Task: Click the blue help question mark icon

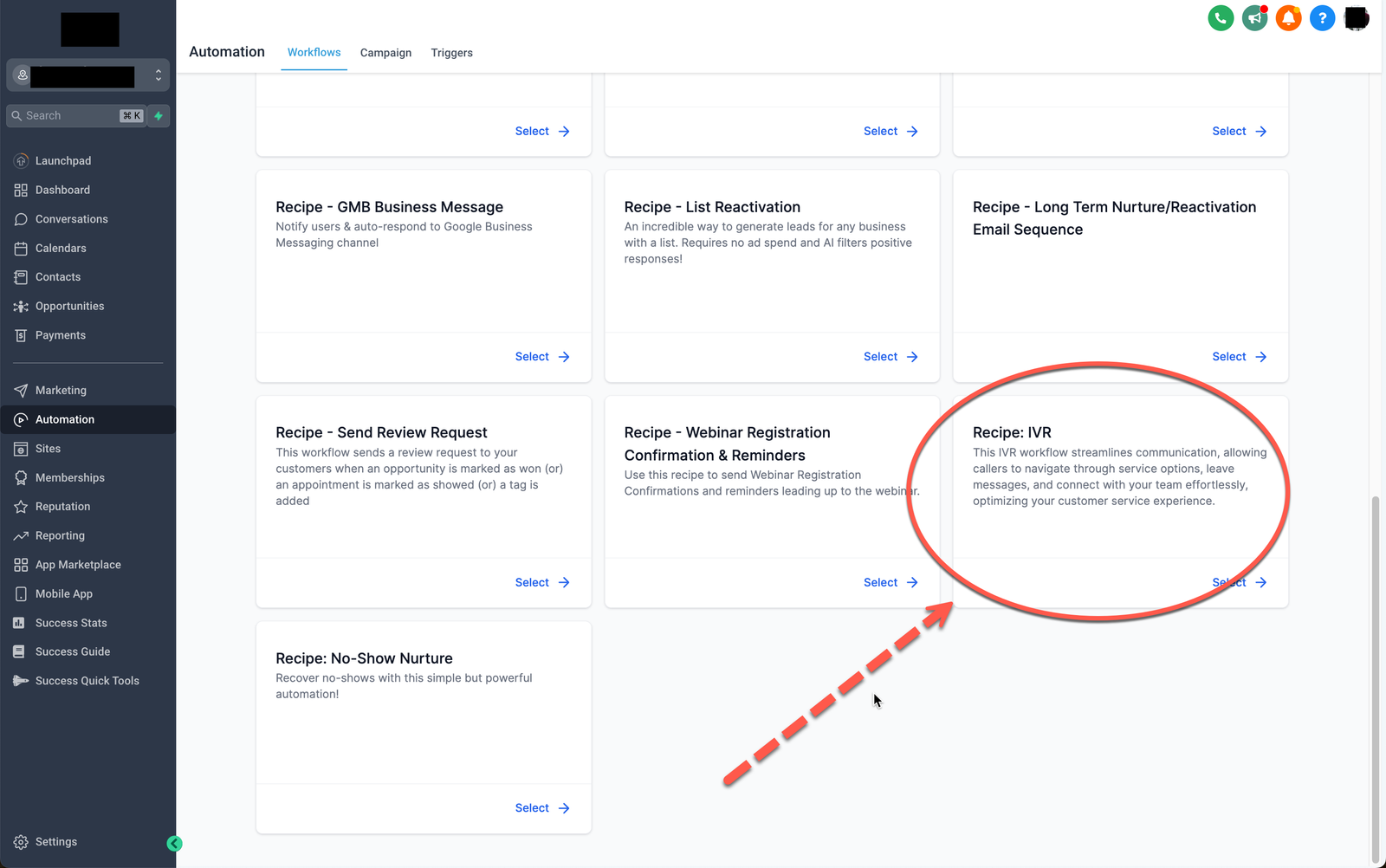Action: tap(1322, 18)
